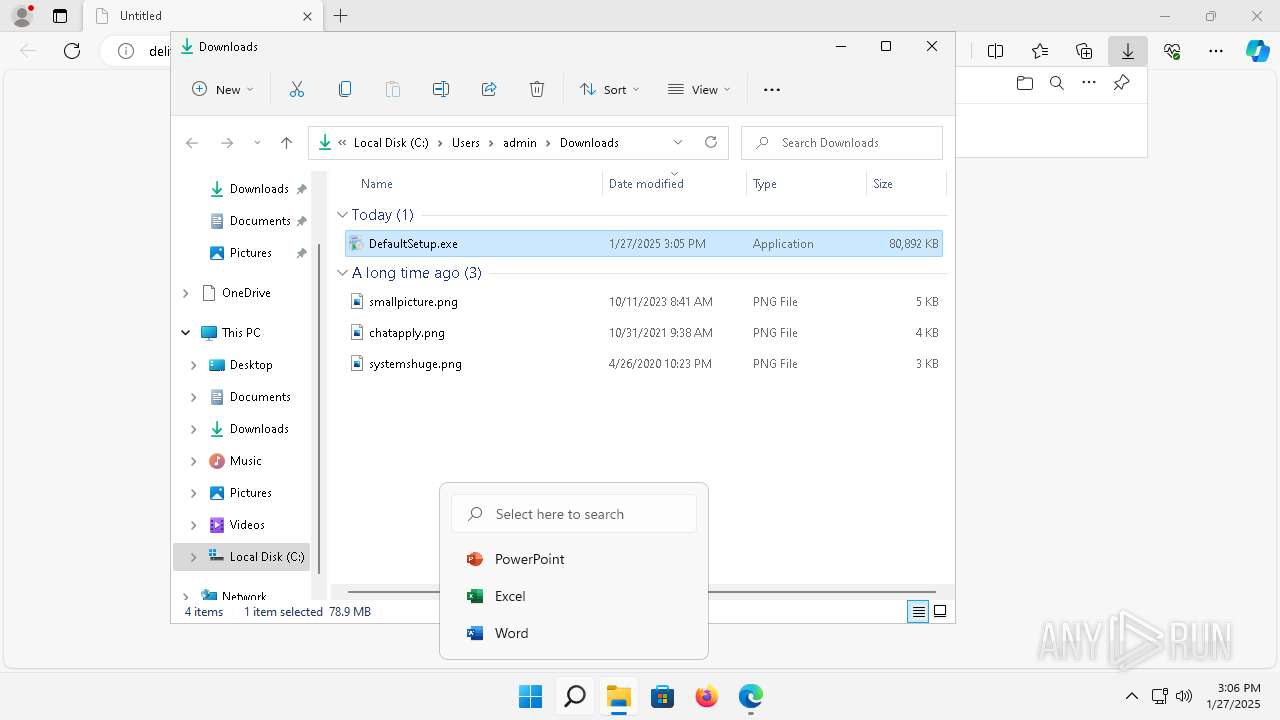The width and height of the screenshot is (1280, 720).
Task: Go back with Explorer's back arrow
Action: coord(192,143)
